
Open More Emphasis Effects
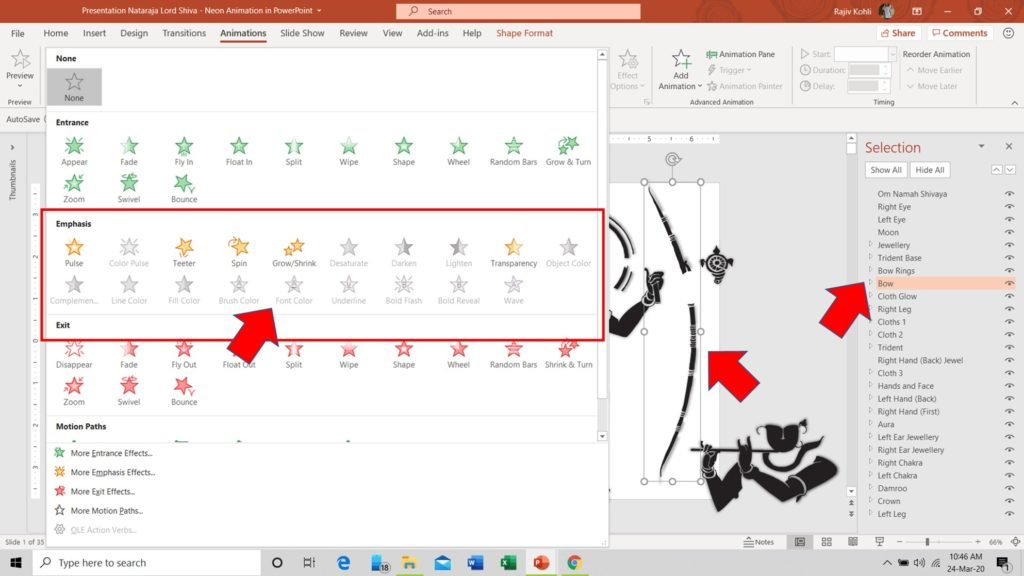click(112, 472)
